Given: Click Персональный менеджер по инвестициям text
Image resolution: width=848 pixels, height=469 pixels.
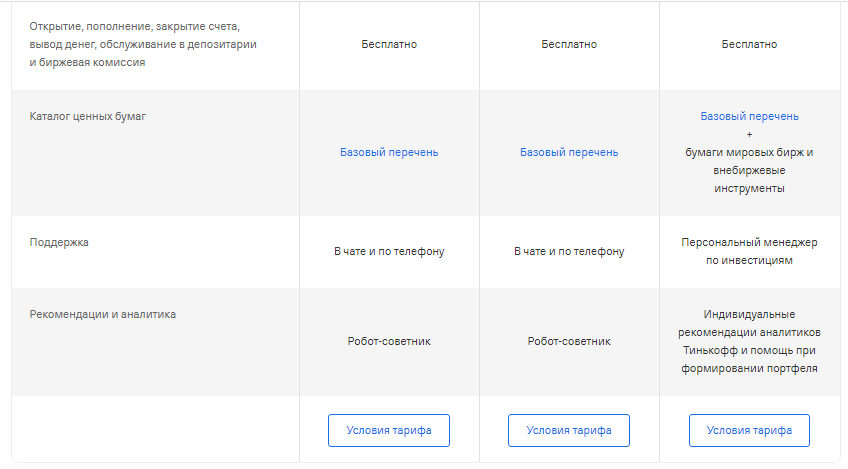Looking at the screenshot, I should coord(749,252).
